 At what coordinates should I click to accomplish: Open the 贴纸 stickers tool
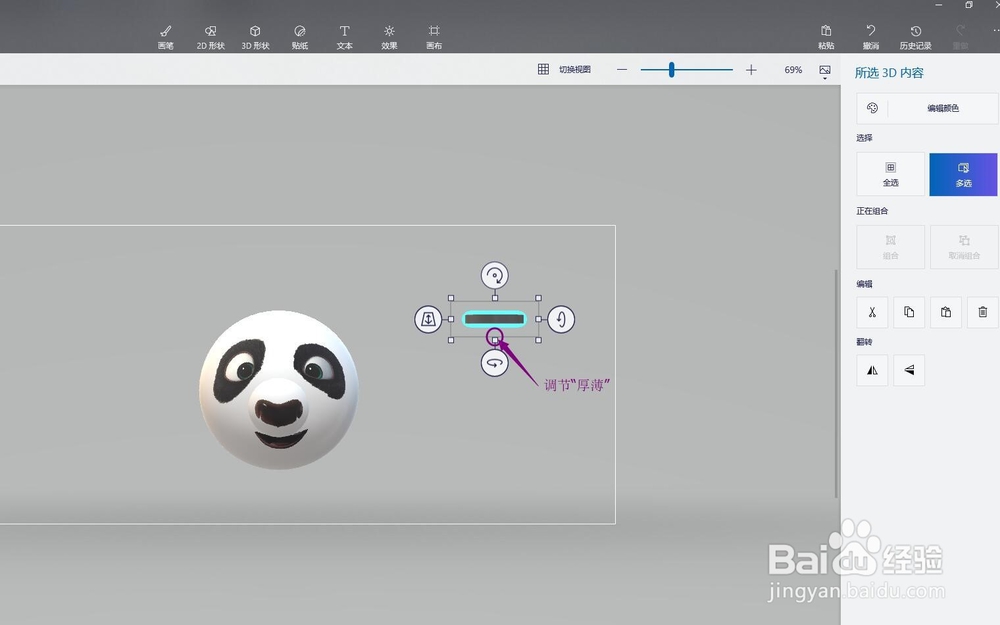[300, 37]
